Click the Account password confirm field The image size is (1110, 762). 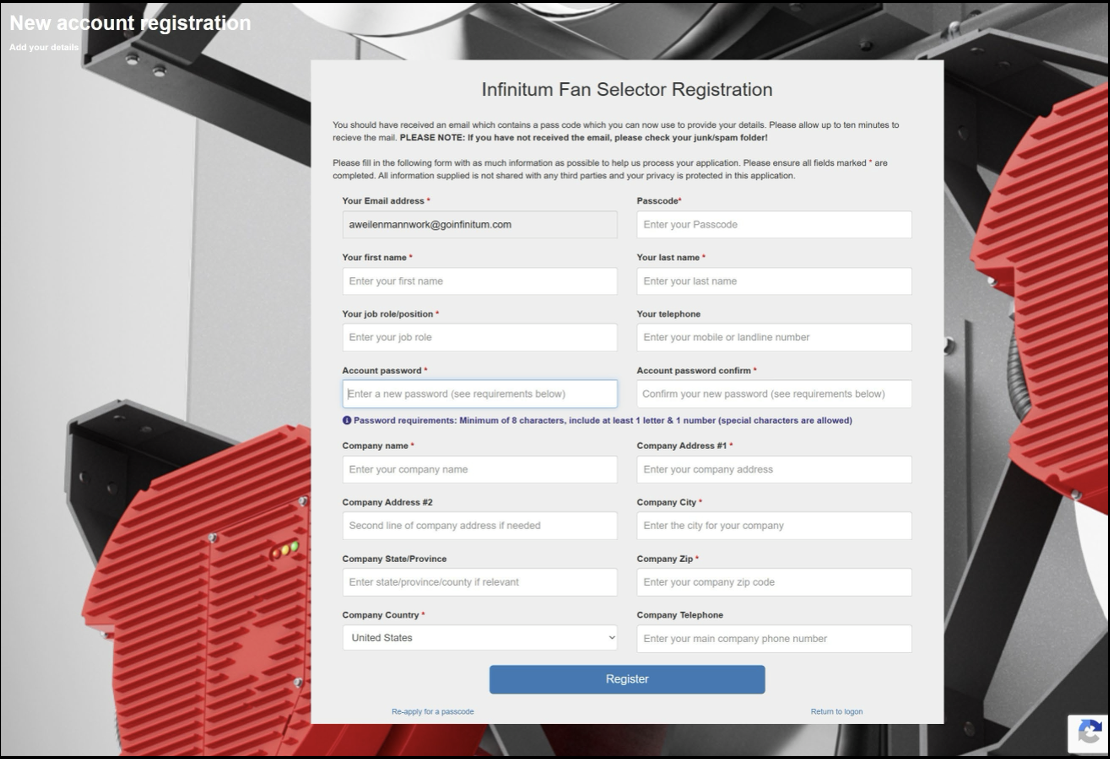774,394
